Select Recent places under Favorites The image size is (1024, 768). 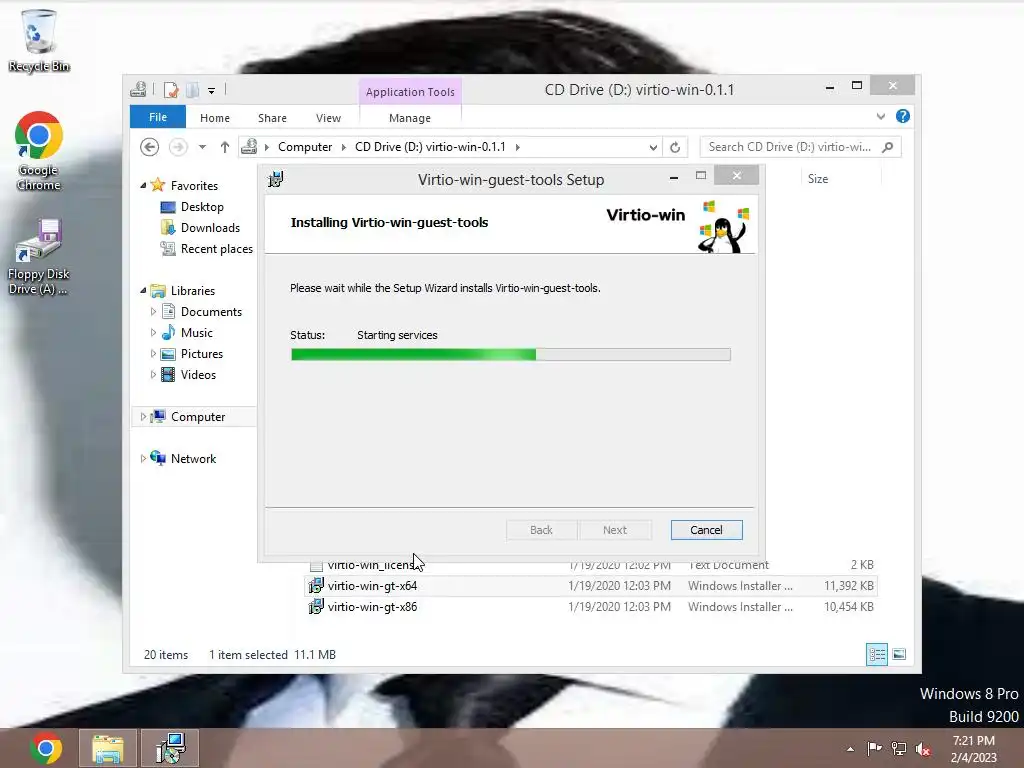217,249
